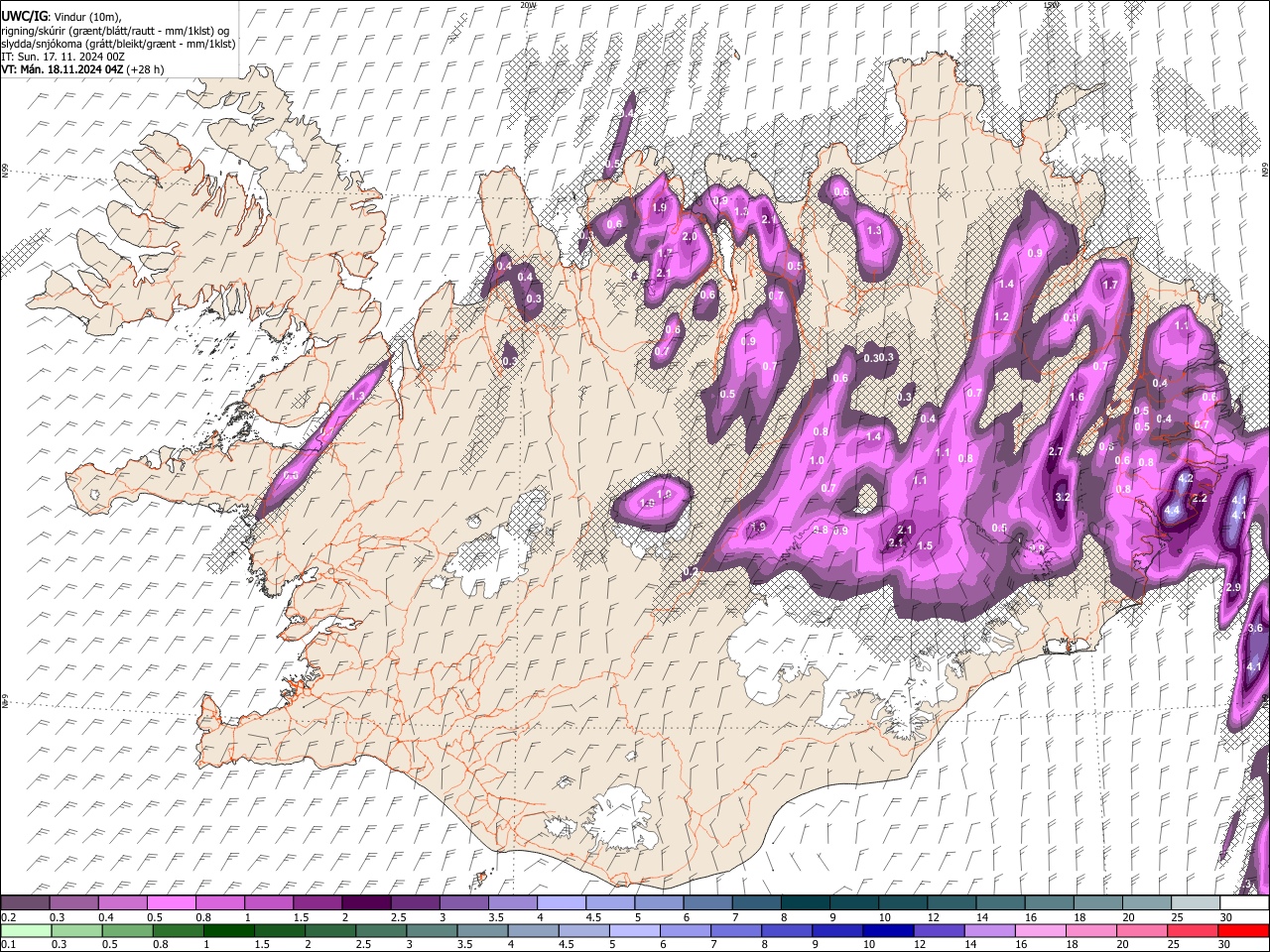Click the 'VT: Mán. 18.11.2024 04Z (+28 h)' line

tap(82, 69)
